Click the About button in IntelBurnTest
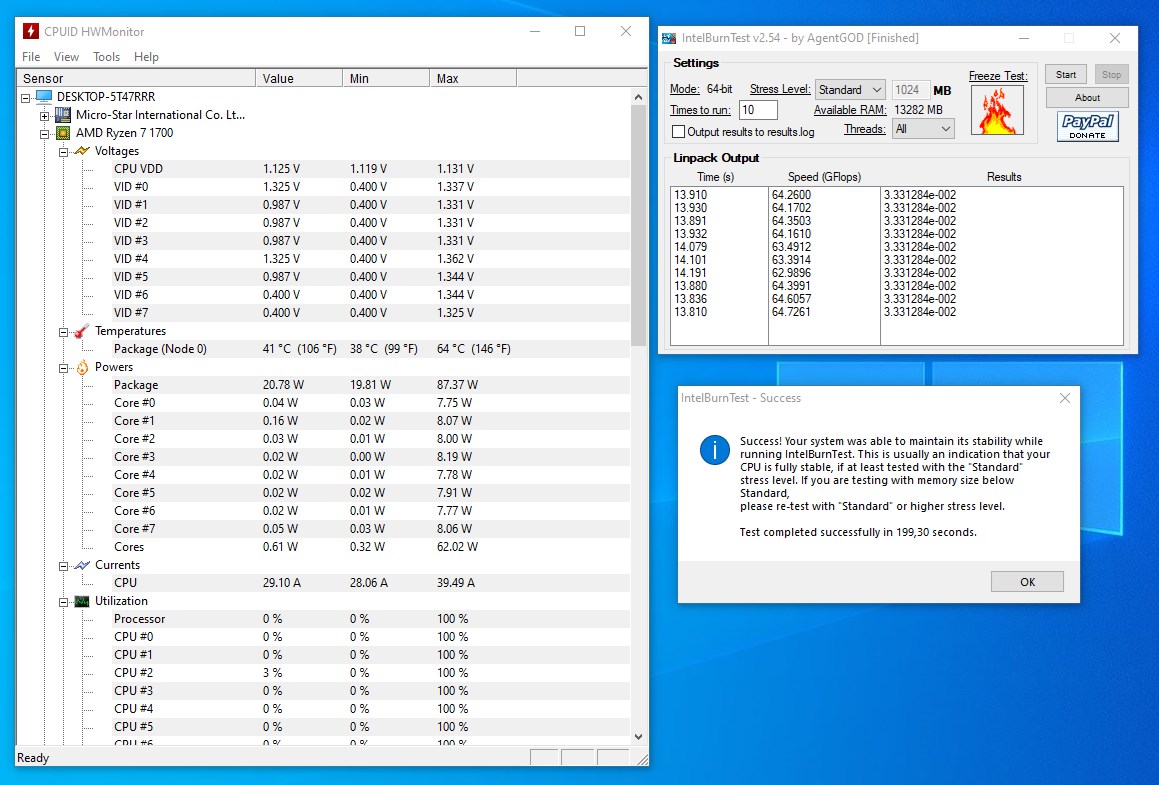This screenshot has width=1159, height=785. click(1087, 98)
